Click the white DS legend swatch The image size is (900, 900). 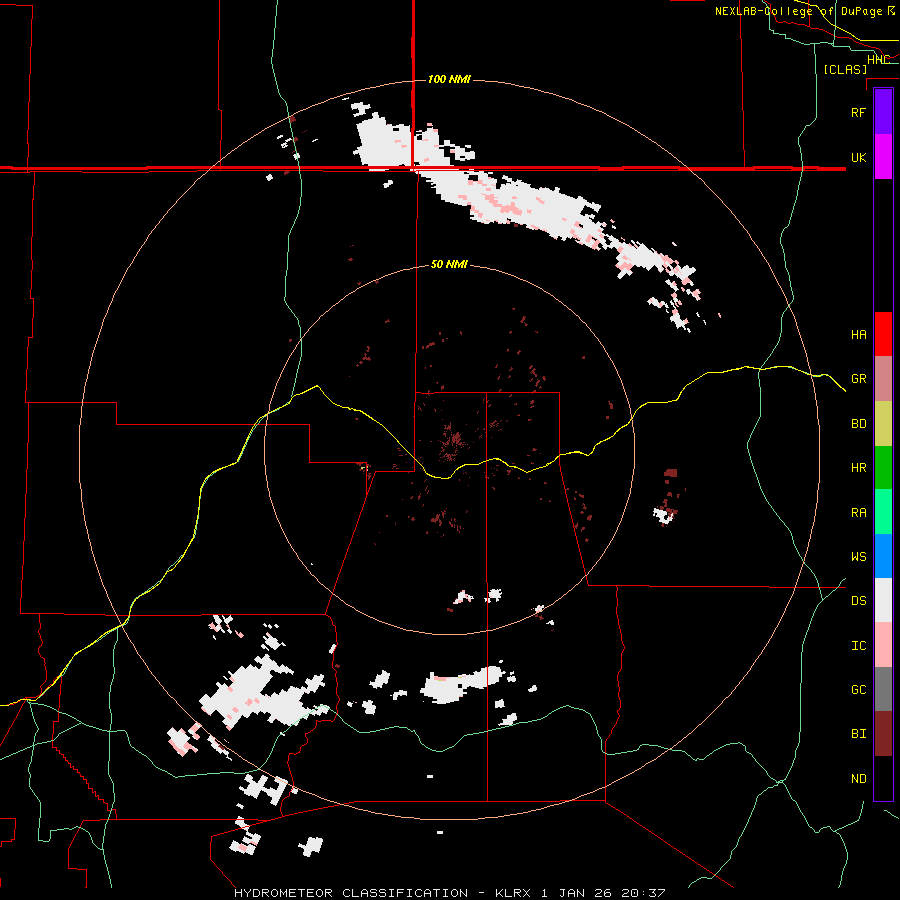pos(883,600)
